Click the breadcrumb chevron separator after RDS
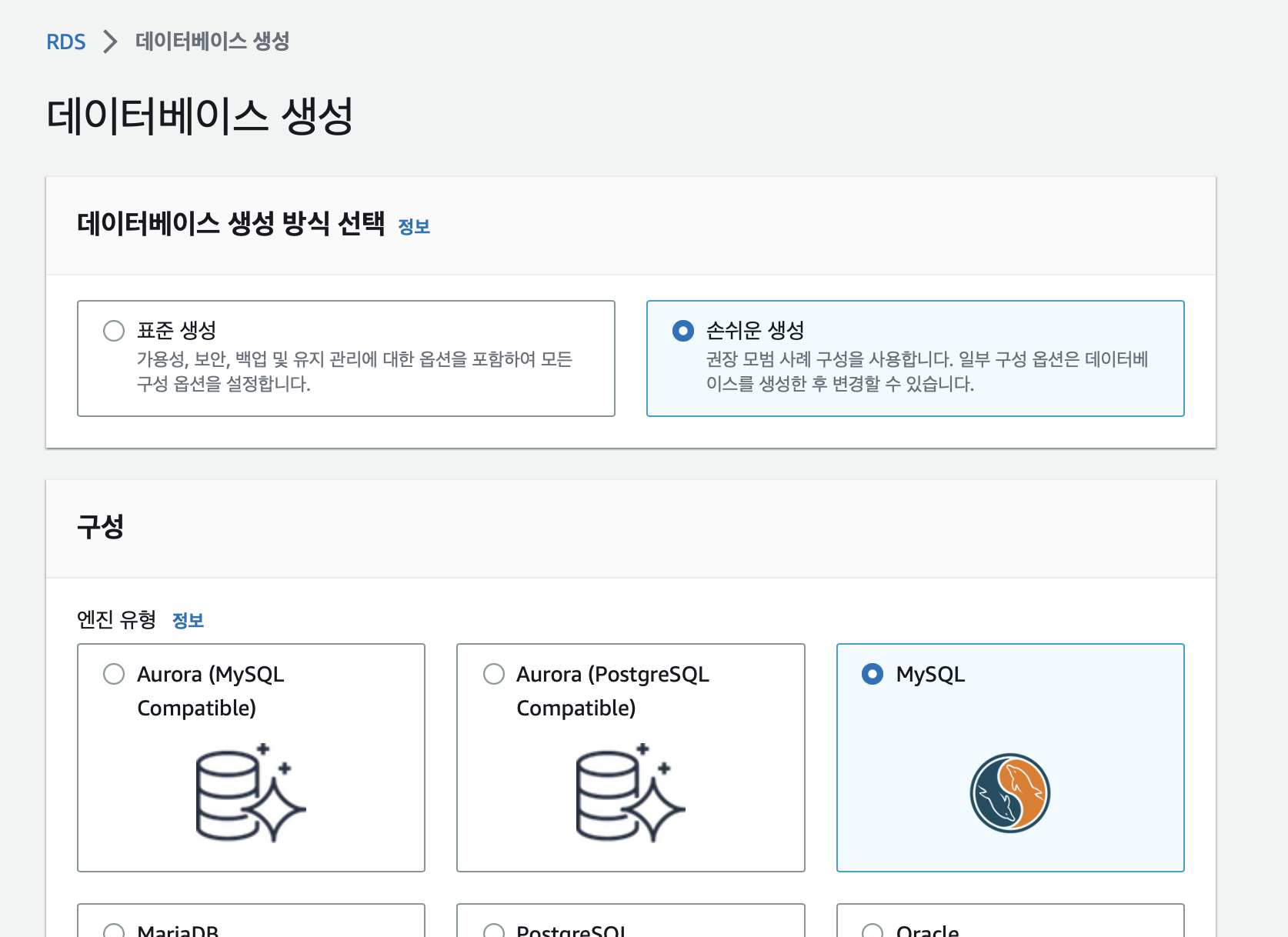 point(110,42)
